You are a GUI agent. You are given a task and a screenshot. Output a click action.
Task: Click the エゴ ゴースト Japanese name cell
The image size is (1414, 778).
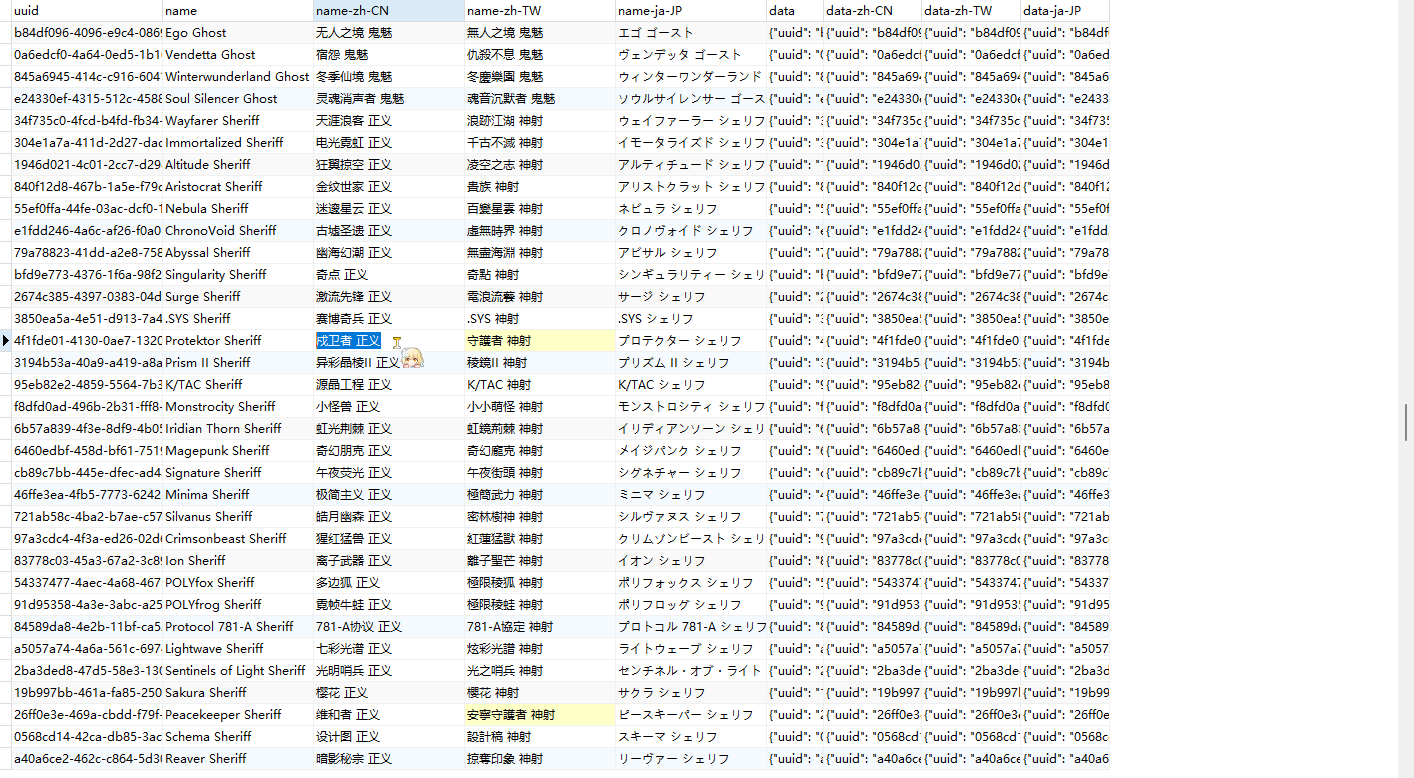coord(691,33)
